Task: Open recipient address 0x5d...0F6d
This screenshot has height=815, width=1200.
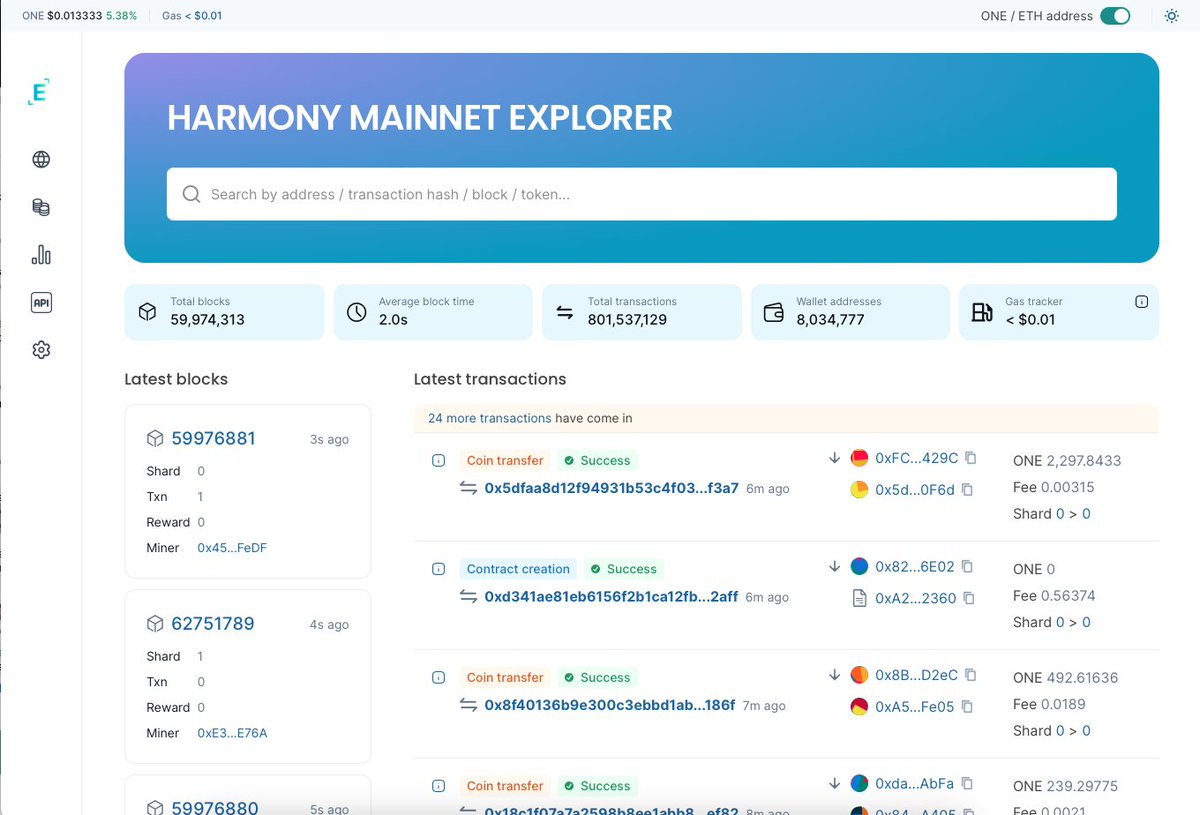Action: (x=914, y=490)
